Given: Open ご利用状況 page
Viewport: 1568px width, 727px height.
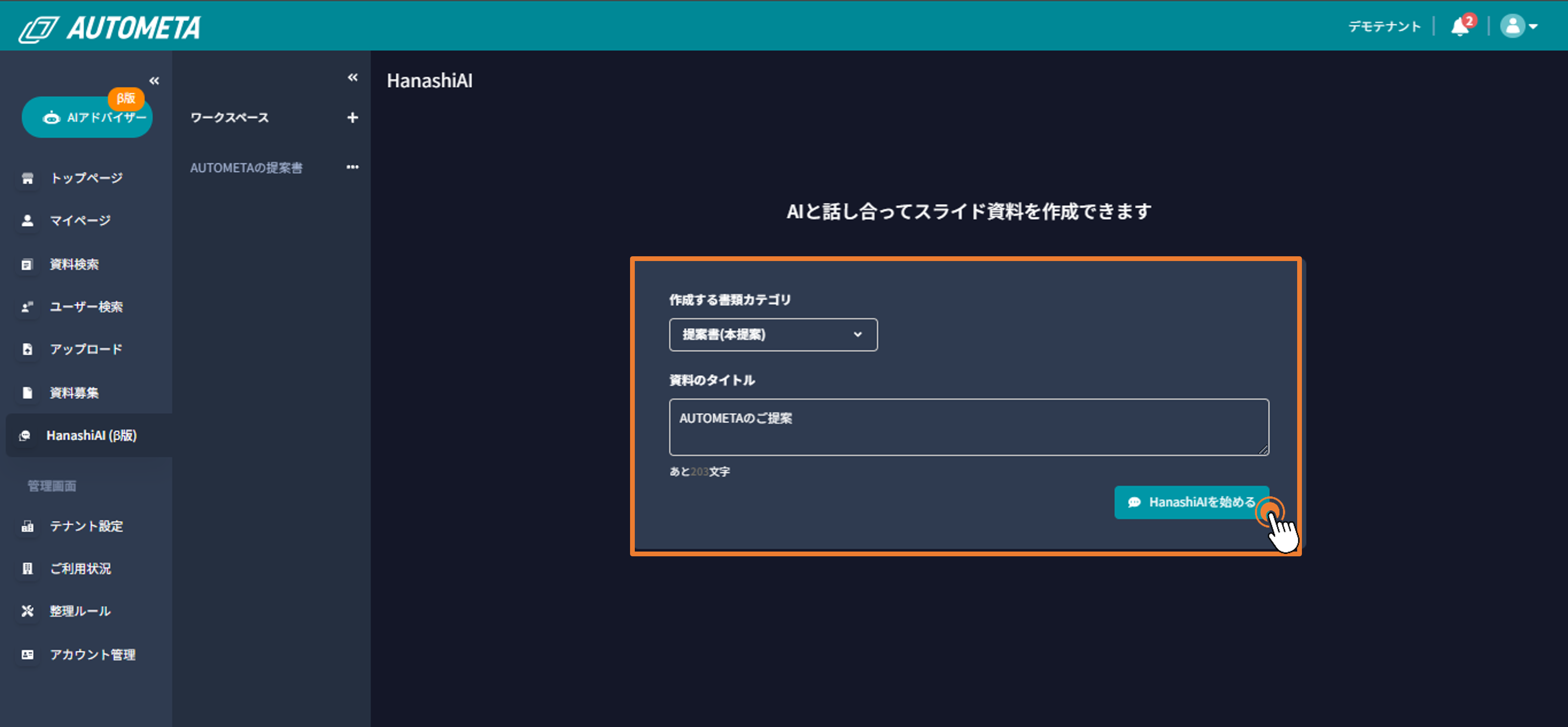Looking at the screenshot, I should [80, 569].
